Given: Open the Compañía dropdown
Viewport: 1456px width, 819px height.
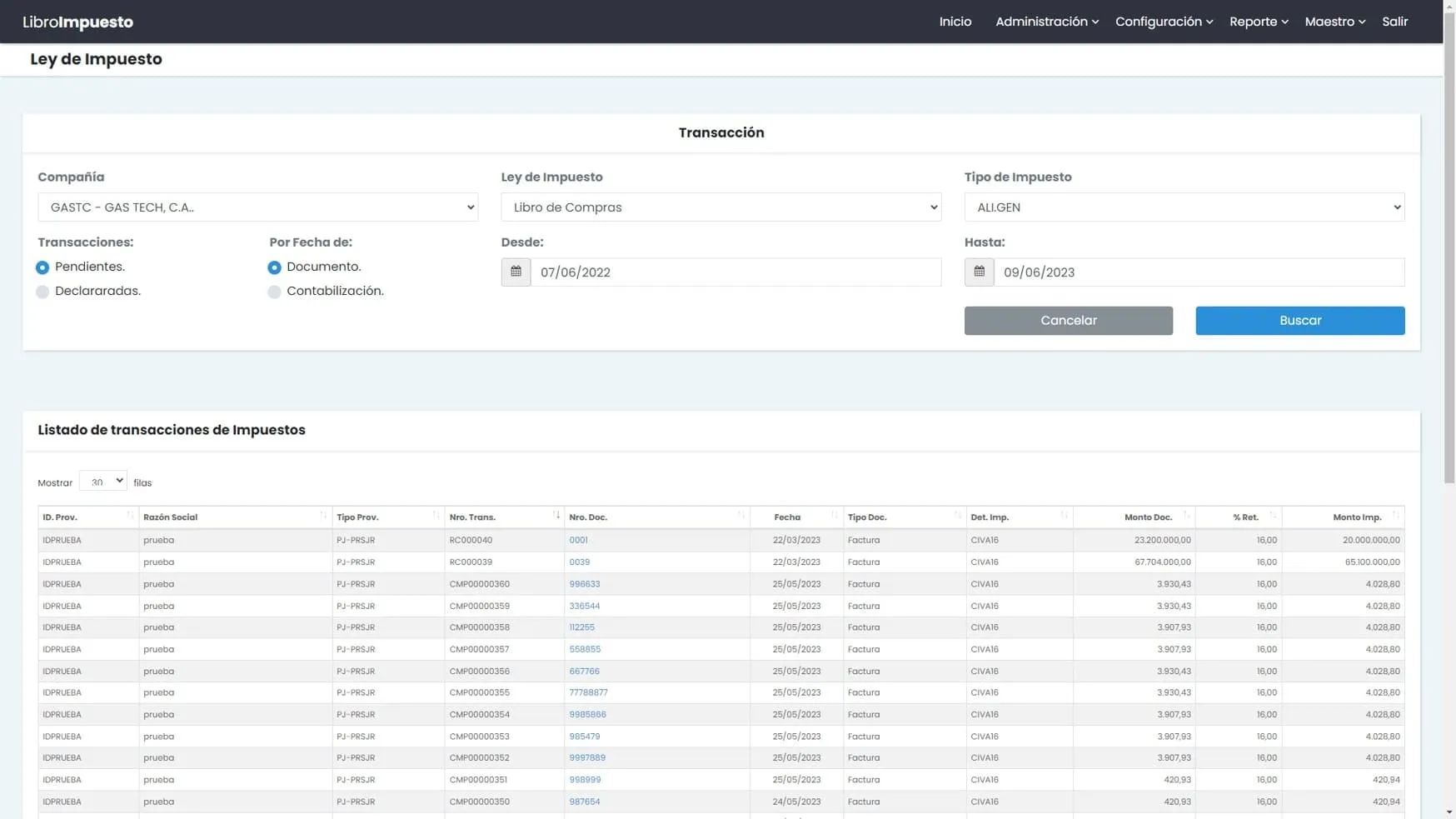Looking at the screenshot, I should (257, 207).
